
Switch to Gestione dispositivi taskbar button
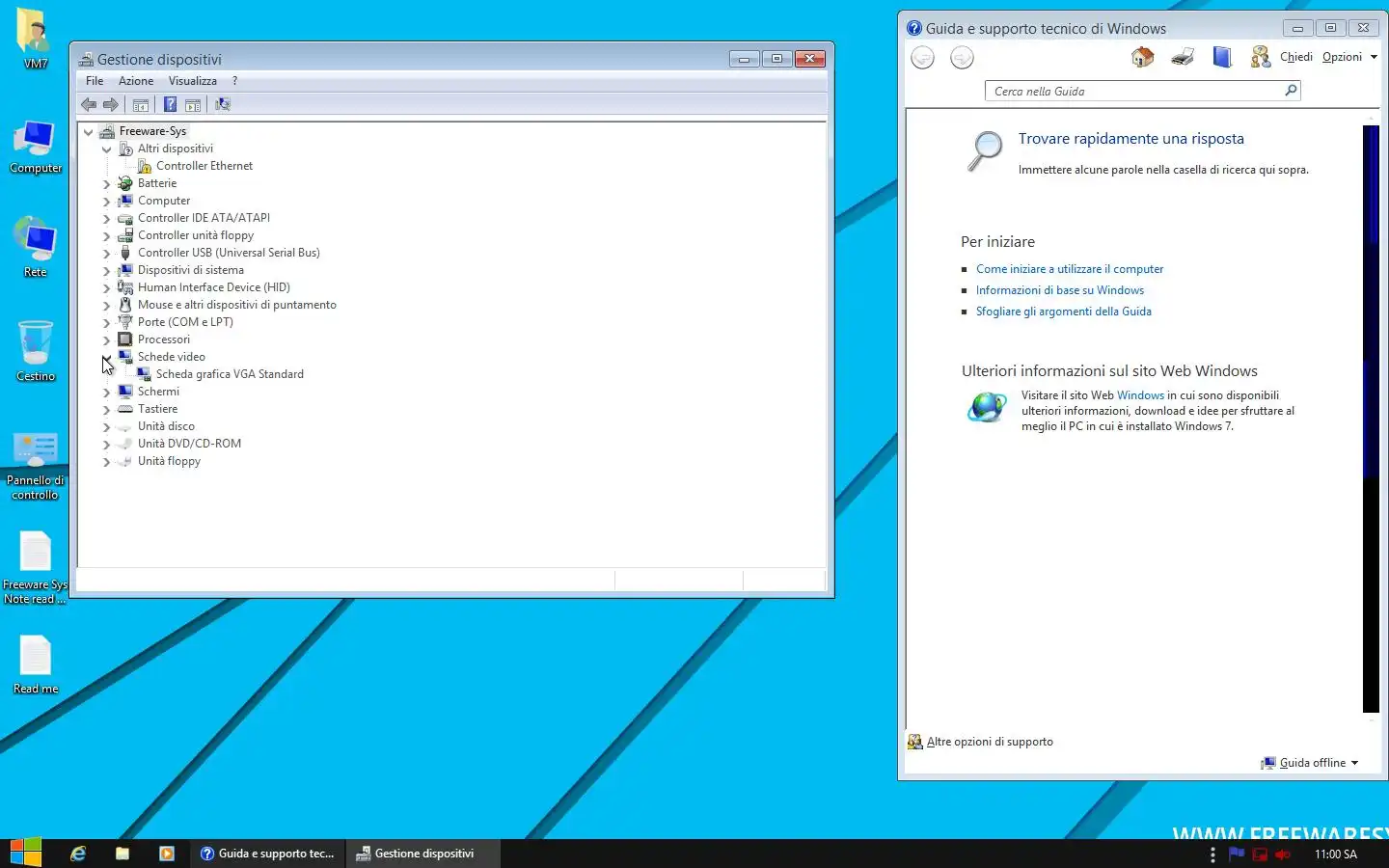pos(422,854)
